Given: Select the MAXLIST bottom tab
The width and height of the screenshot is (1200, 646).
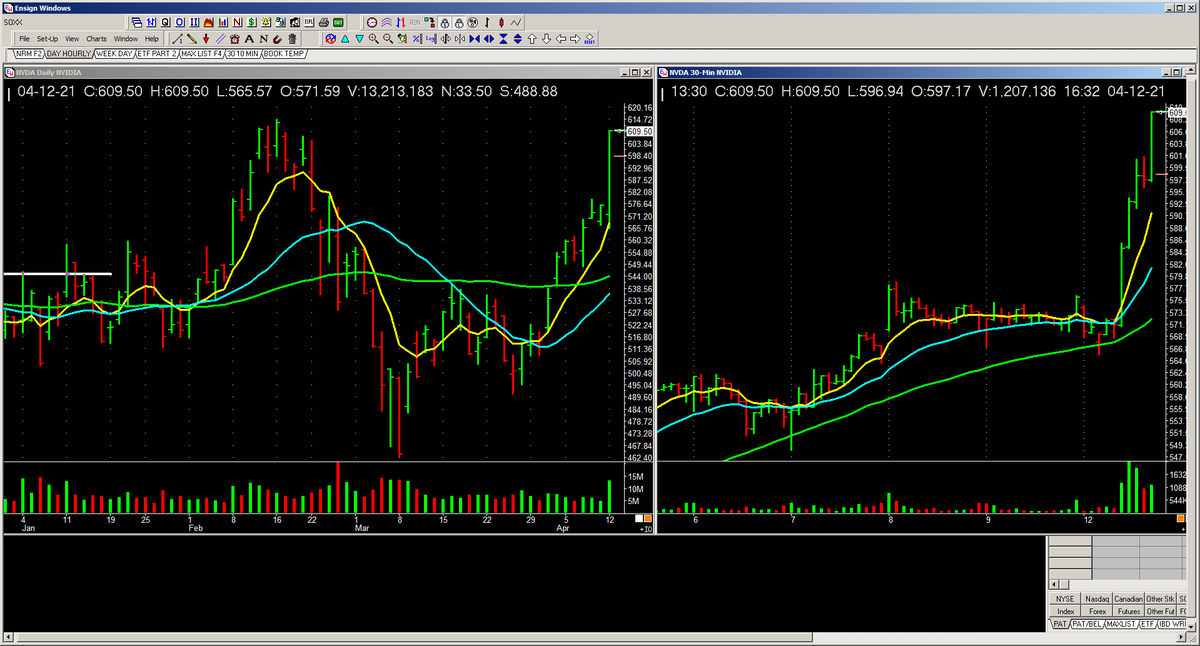Looking at the screenshot, I should (1122, 624).
